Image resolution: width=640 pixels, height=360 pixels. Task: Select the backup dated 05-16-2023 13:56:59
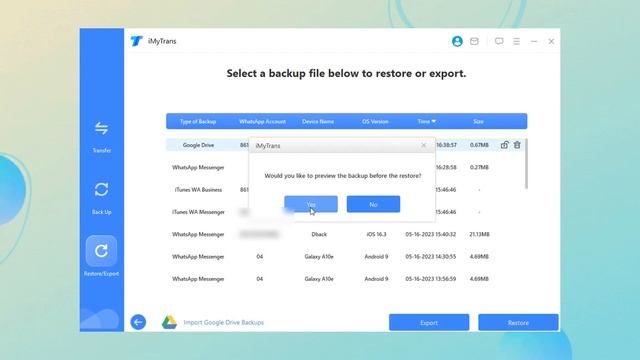click(x=345, y=279)
